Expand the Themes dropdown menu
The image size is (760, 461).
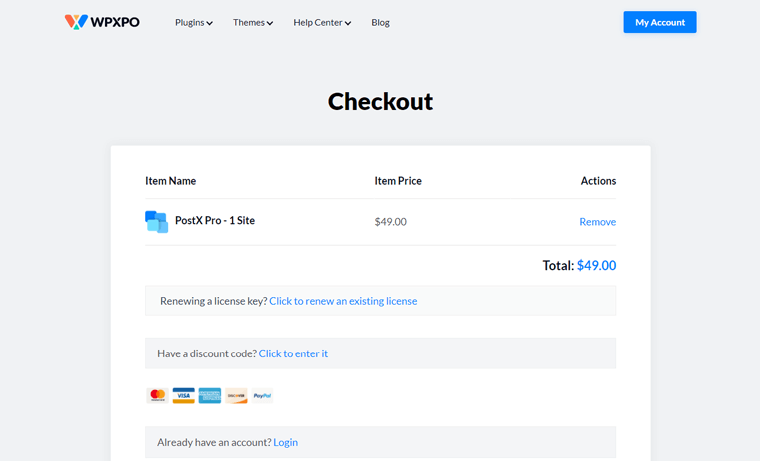tap(252, 22)
